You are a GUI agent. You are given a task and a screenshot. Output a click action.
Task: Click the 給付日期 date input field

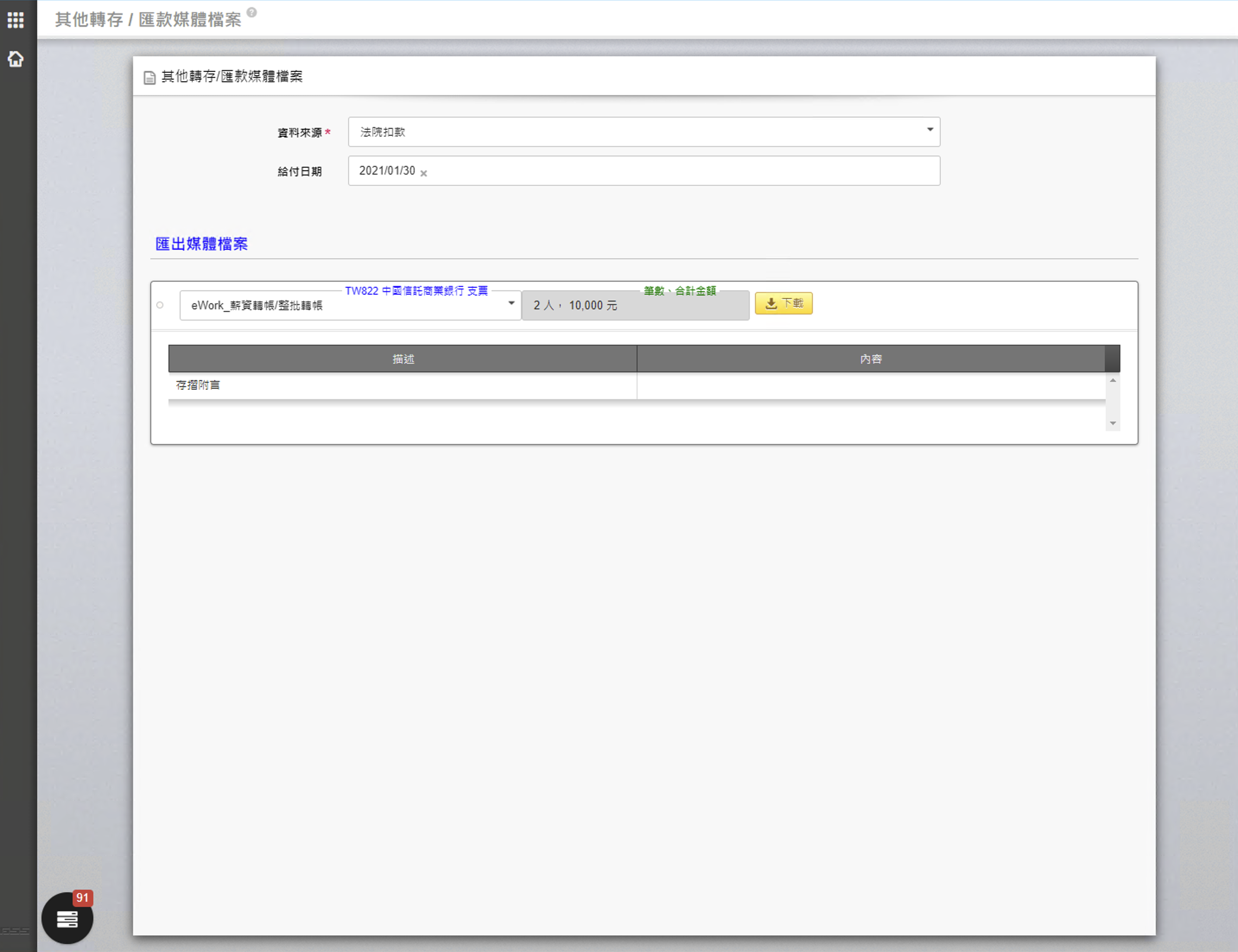(x=680, y=171)
